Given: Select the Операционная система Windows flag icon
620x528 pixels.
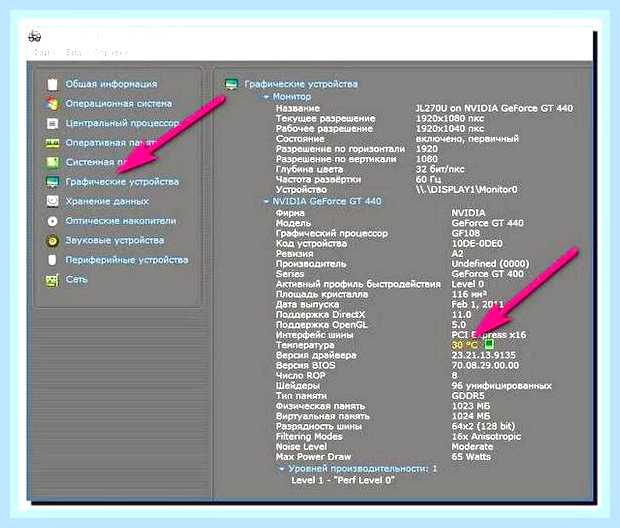Looking at the screenshot, I should tap(53, 104).
